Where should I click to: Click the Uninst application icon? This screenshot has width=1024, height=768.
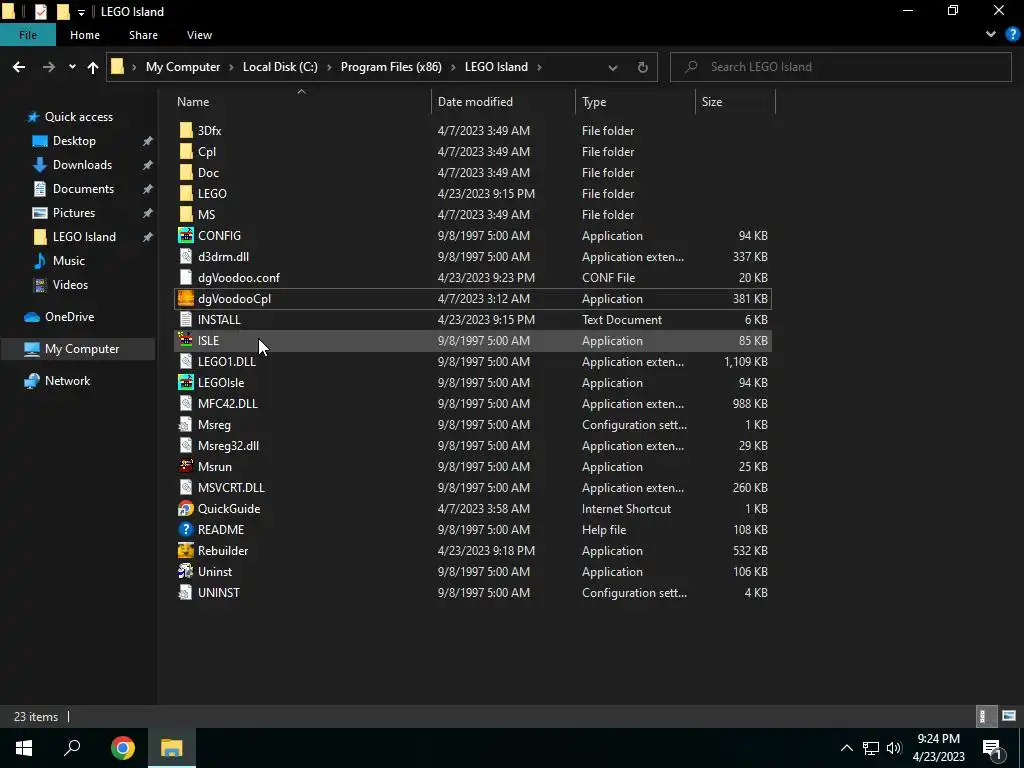(186, 571)
